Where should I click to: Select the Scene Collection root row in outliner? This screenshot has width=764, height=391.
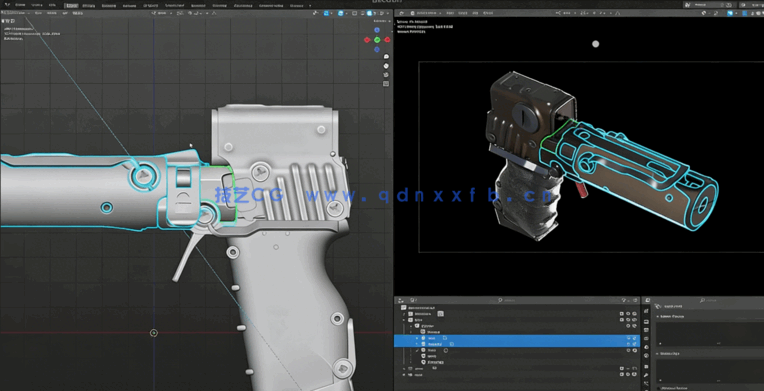[x=516, y=308]
